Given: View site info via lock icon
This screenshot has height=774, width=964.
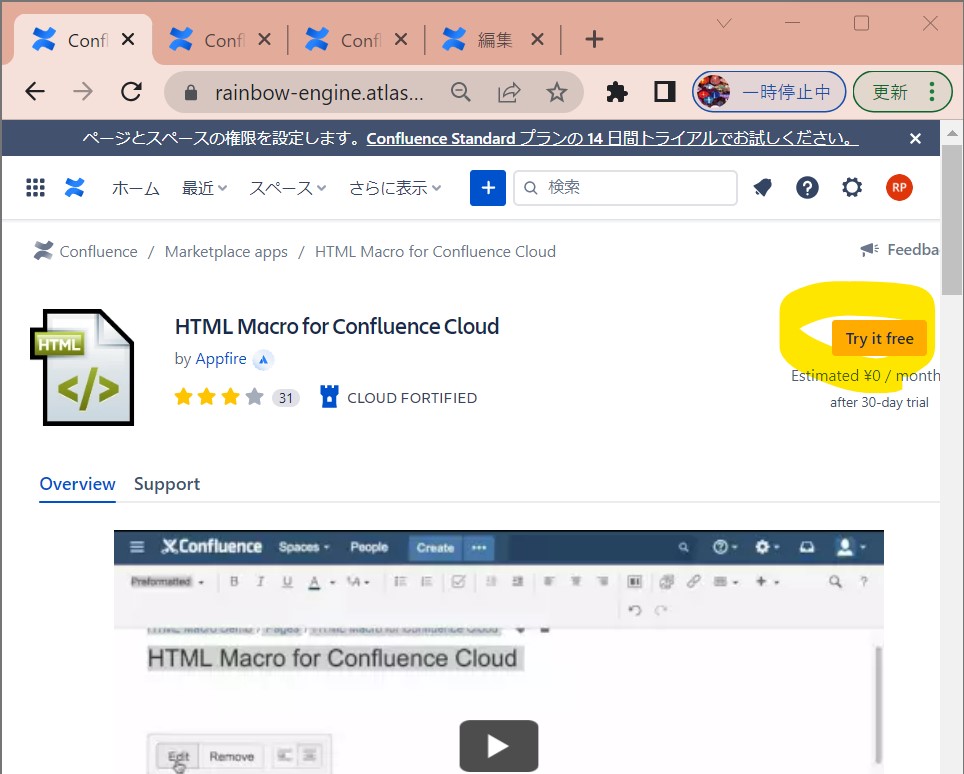Looking at the screenshot, I should [191, 93].
